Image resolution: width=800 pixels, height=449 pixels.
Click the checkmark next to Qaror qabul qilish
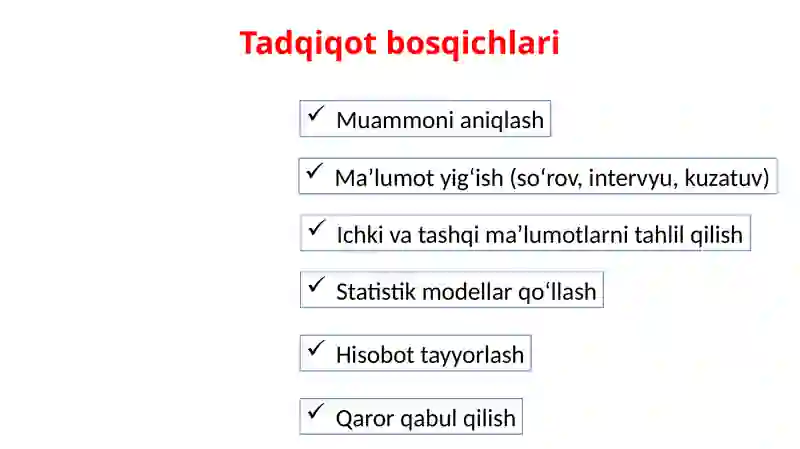click(316, 412)
